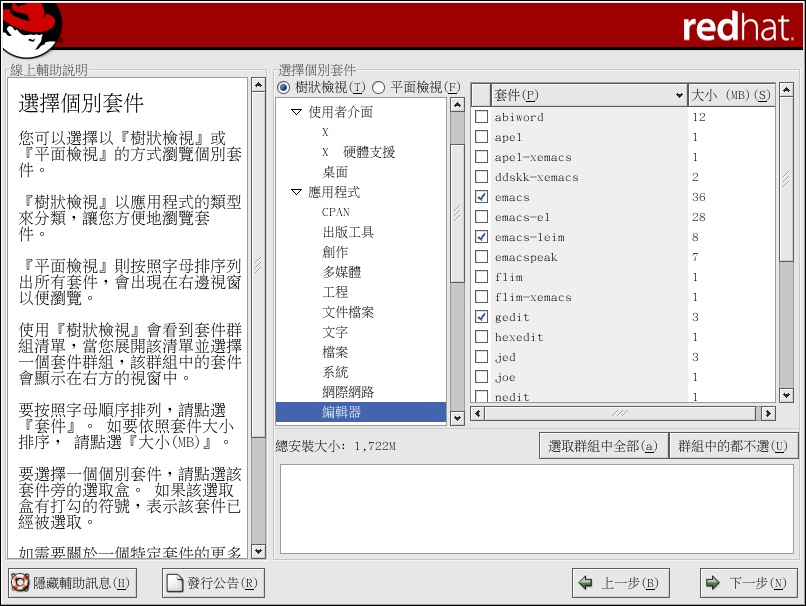The width and height of the screenshot is (806, 606).
Task: Click the left arrow icon for 上一步
Action: (586, 583)
